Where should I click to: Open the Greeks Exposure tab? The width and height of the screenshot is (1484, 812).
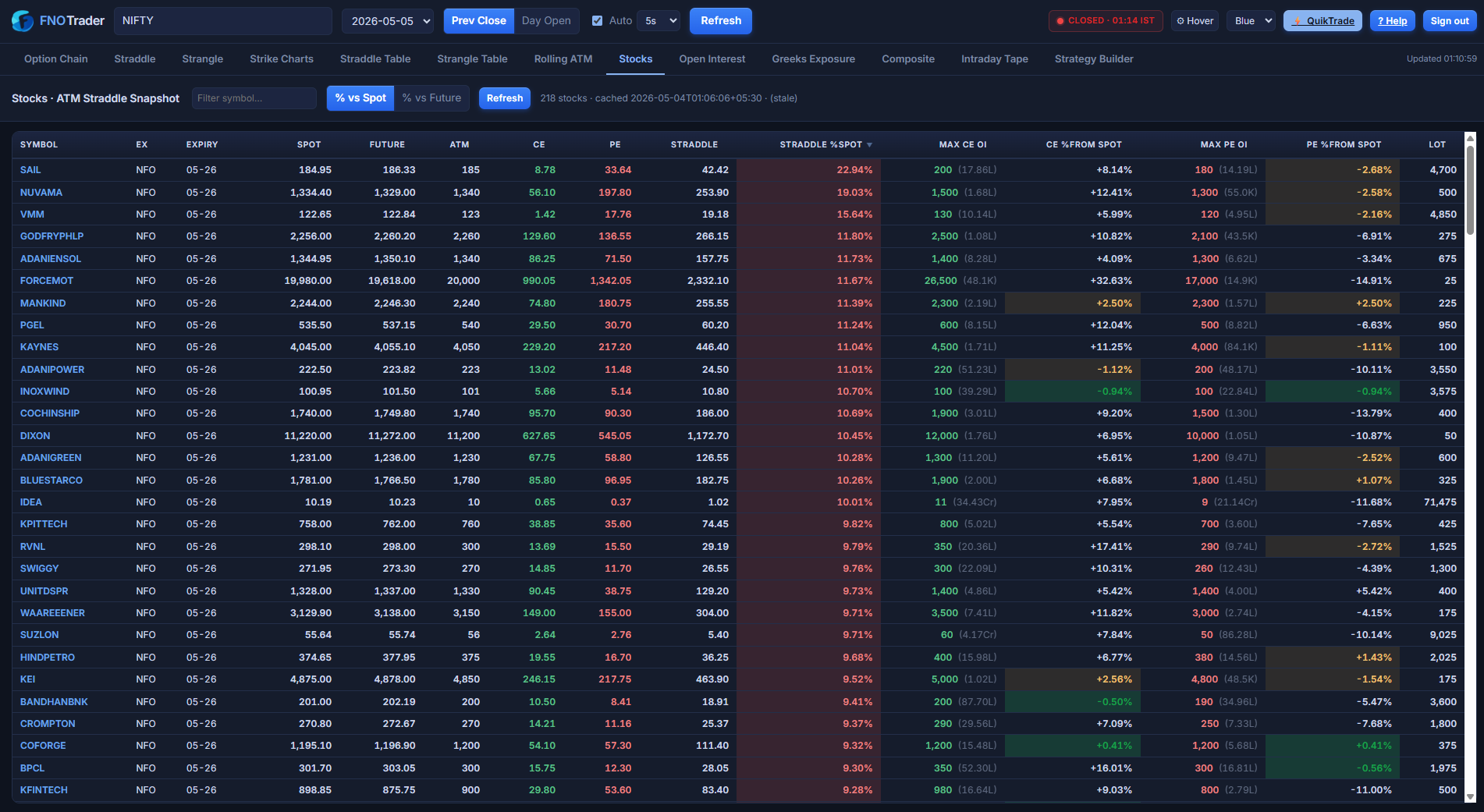814,59
